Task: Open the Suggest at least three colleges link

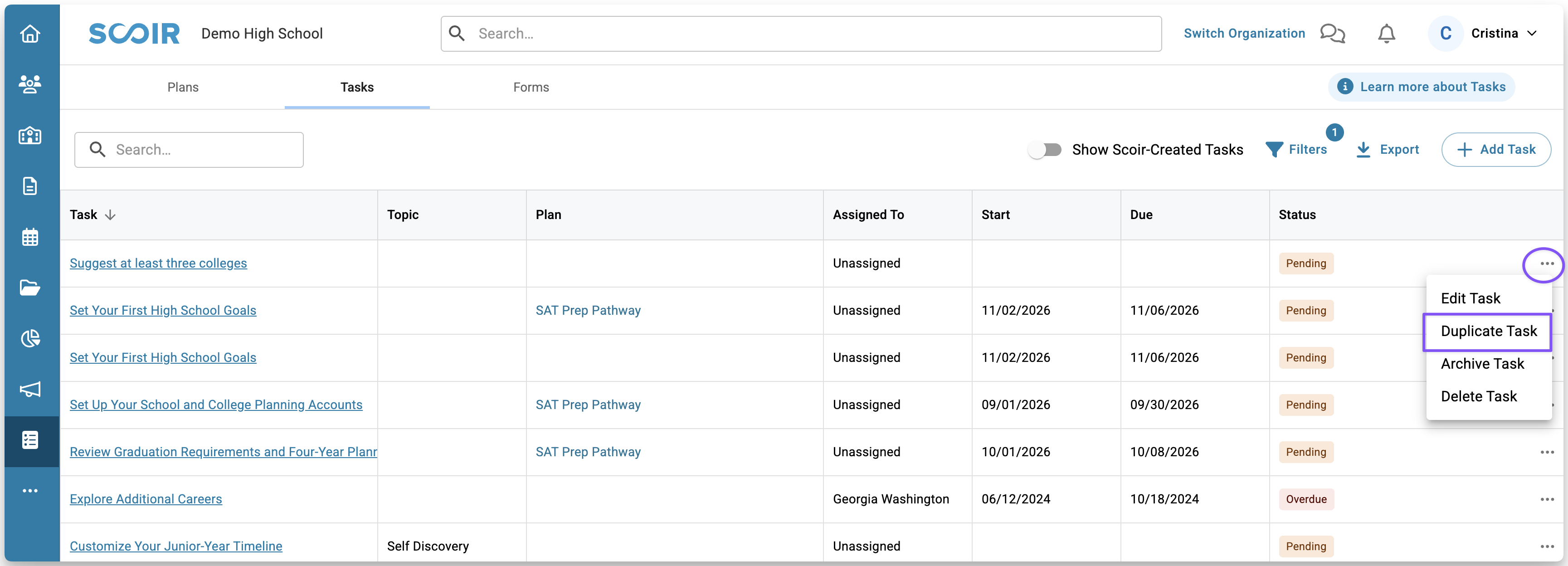Action: [x=158, y=263]
